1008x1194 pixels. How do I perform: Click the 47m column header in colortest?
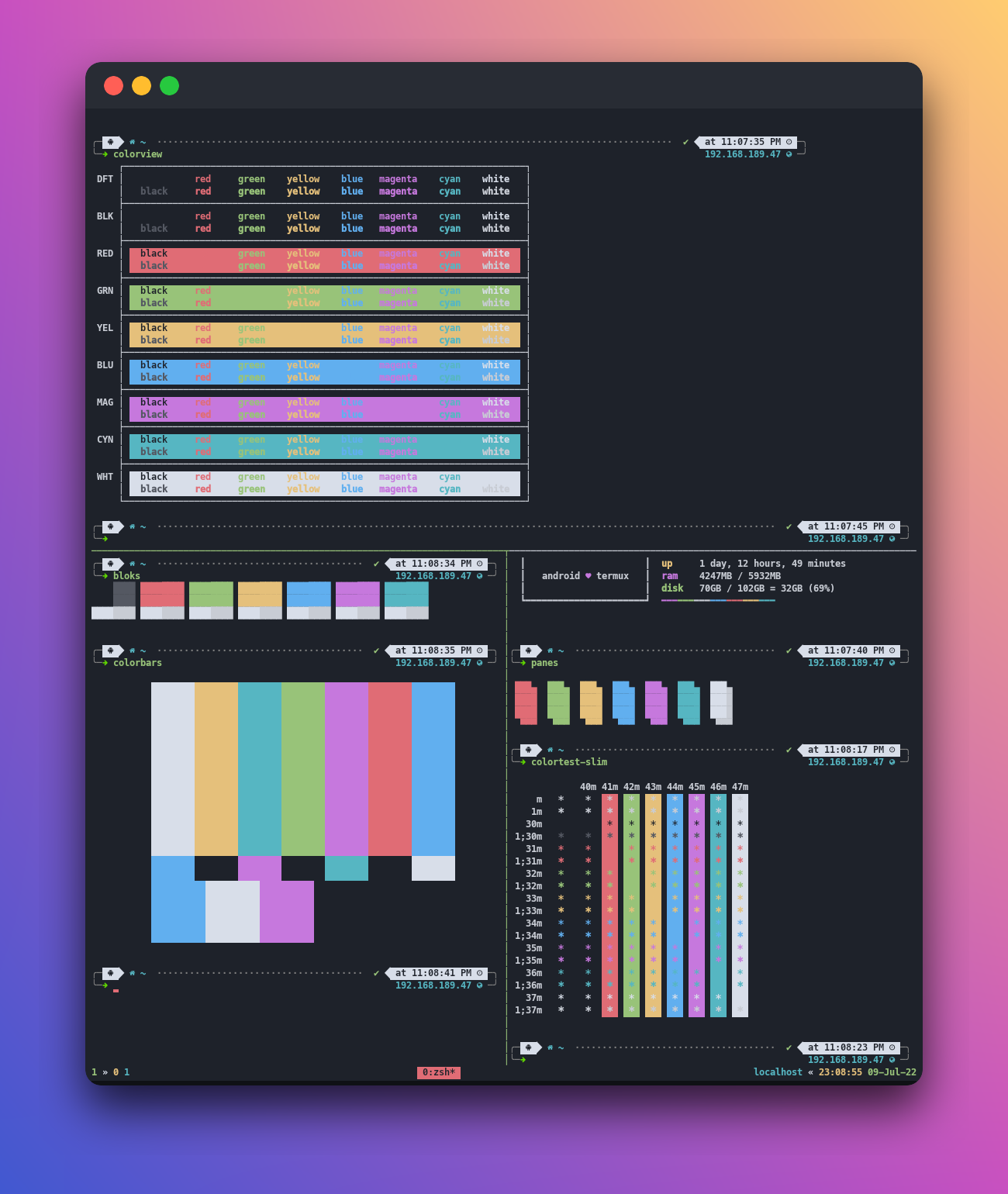[x=740, y=787]
